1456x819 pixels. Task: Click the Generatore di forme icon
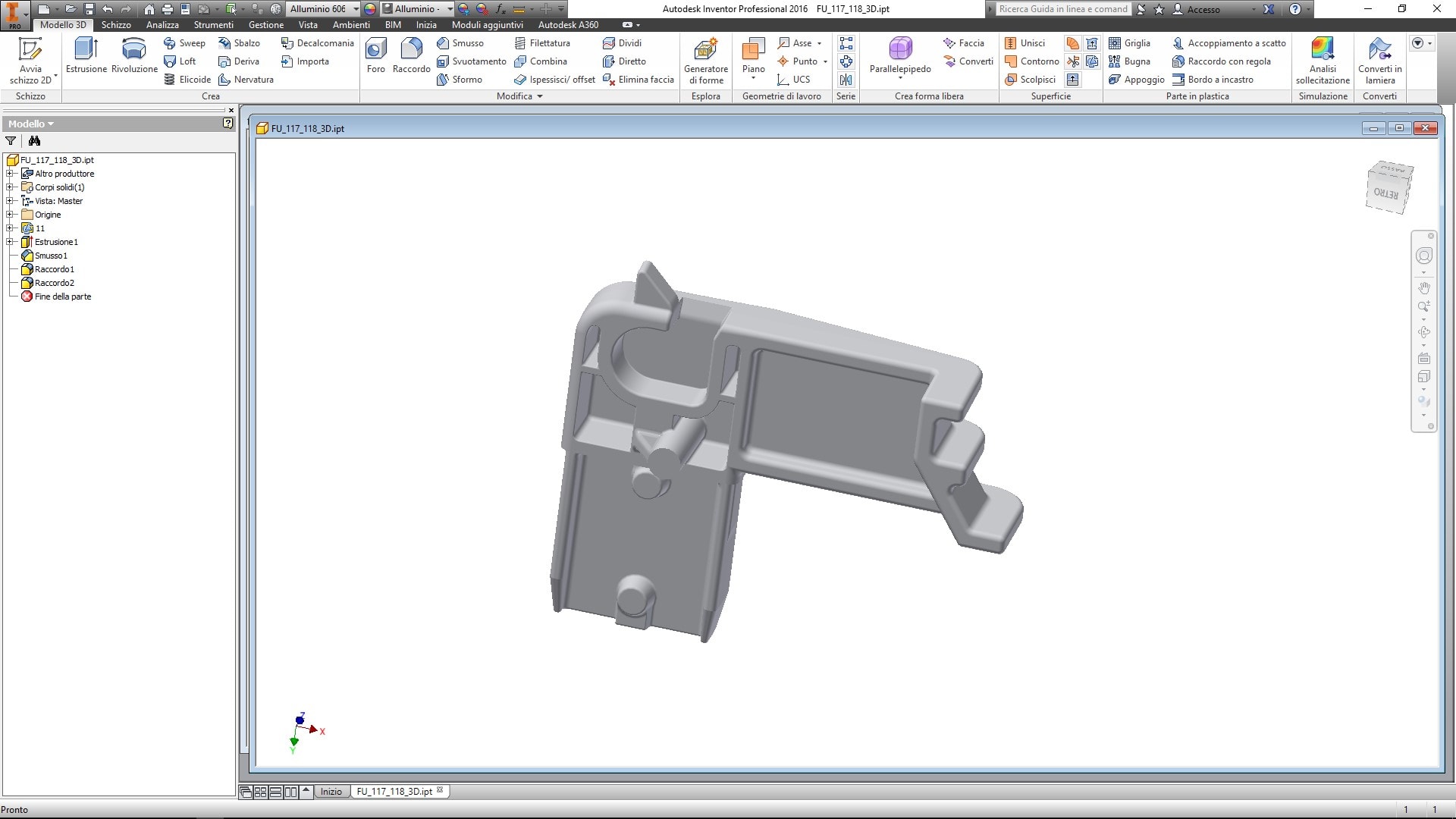click(x=705, y=49)
